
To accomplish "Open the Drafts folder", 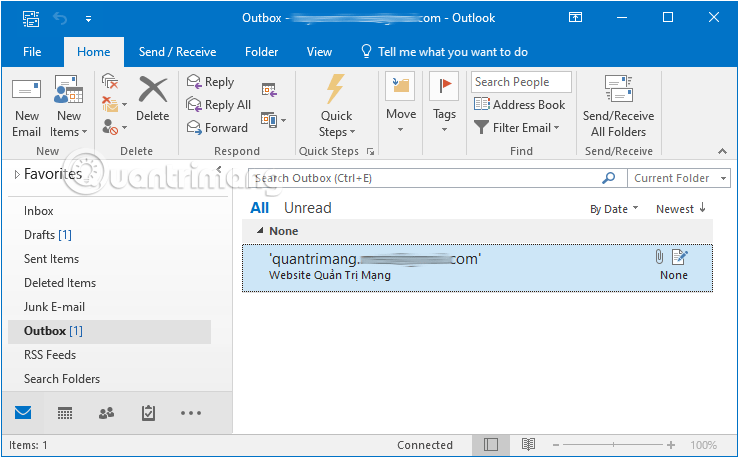I will tap(48, 235).
